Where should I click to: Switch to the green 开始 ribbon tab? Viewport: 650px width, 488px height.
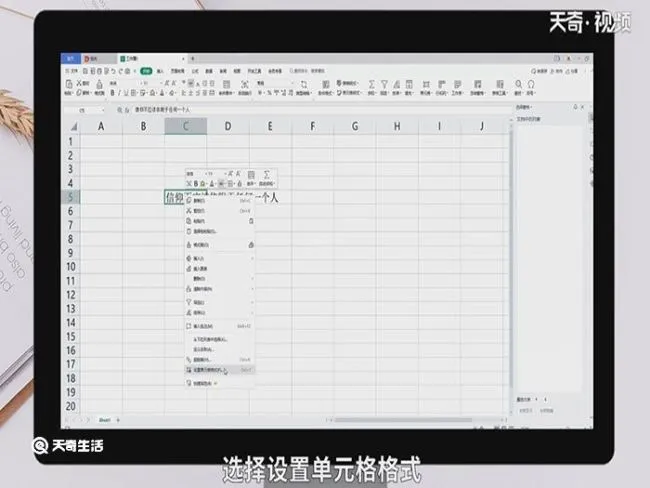pos(146,71)
